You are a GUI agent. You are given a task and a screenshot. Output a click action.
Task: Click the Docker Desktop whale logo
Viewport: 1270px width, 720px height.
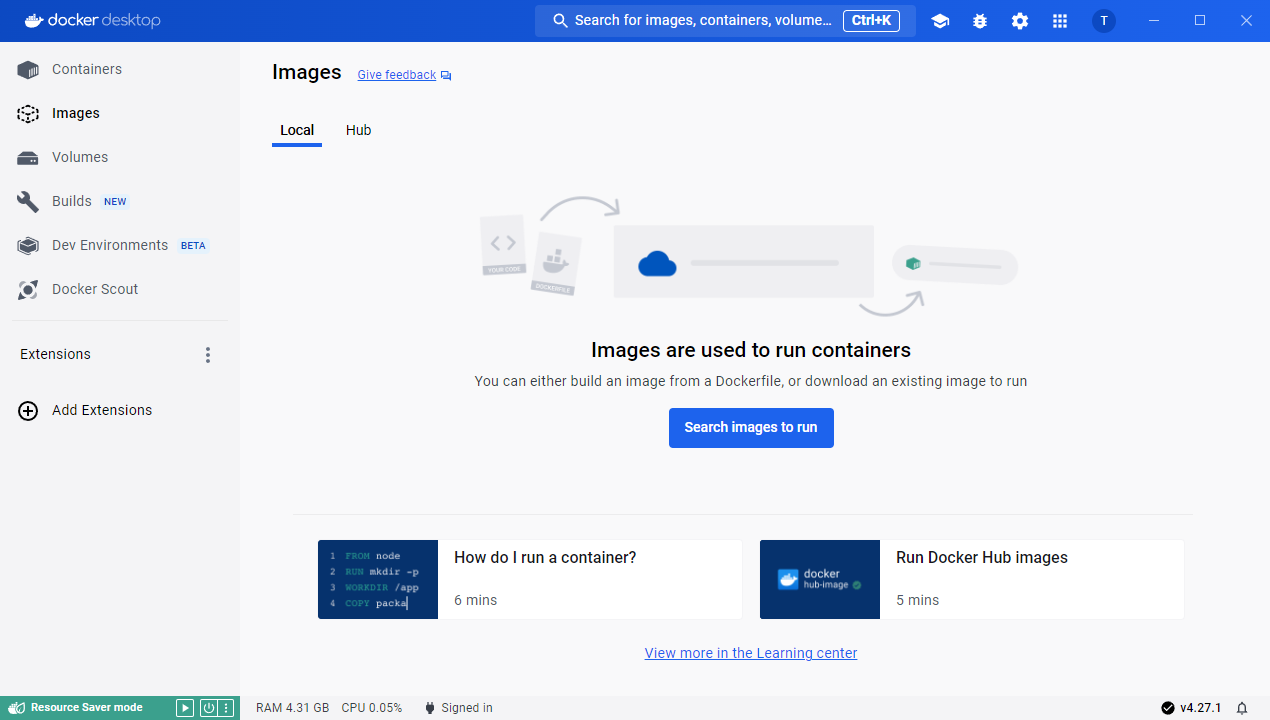point(34,20)
